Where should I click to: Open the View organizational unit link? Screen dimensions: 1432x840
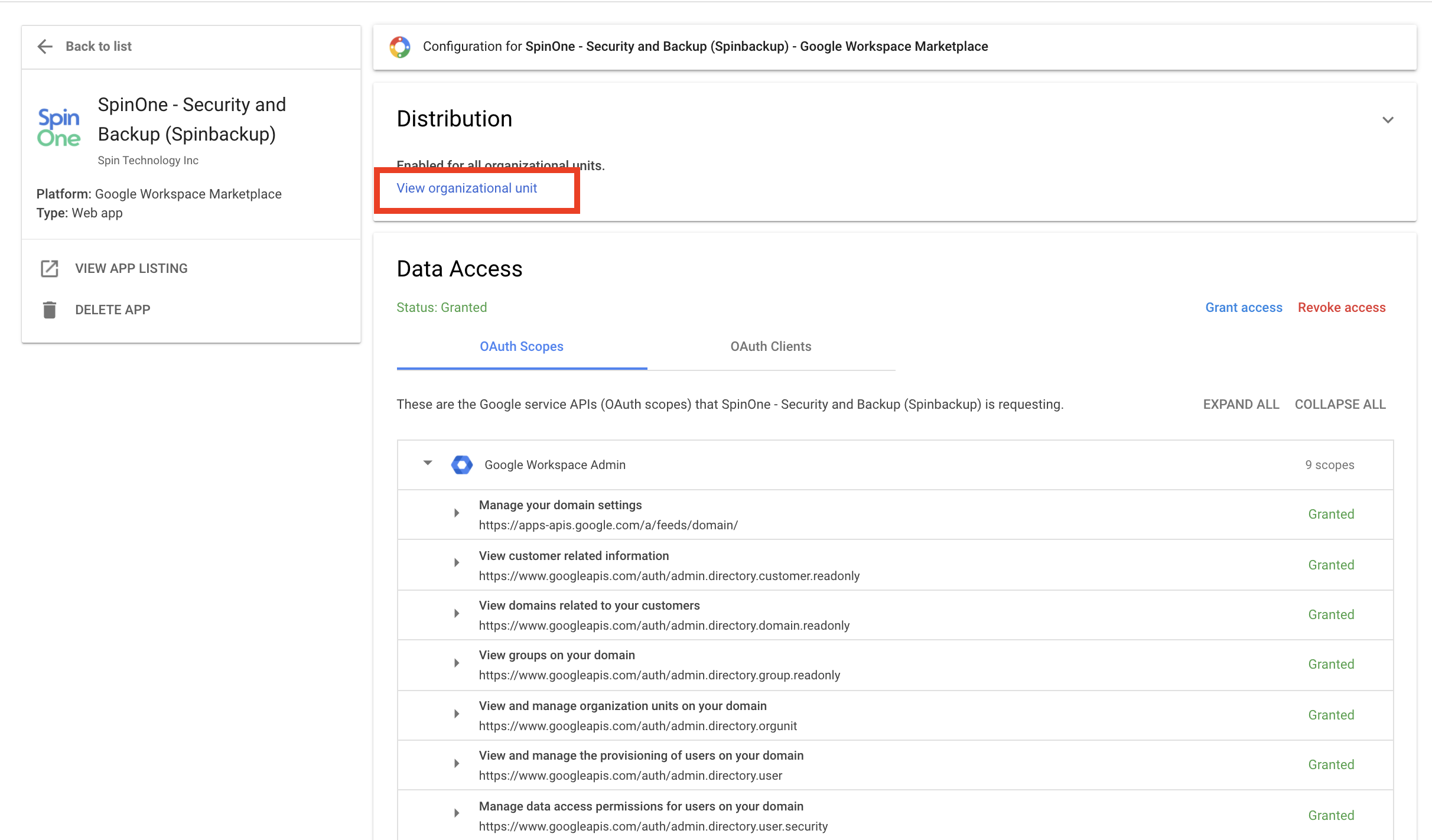[x=467, y=188]
